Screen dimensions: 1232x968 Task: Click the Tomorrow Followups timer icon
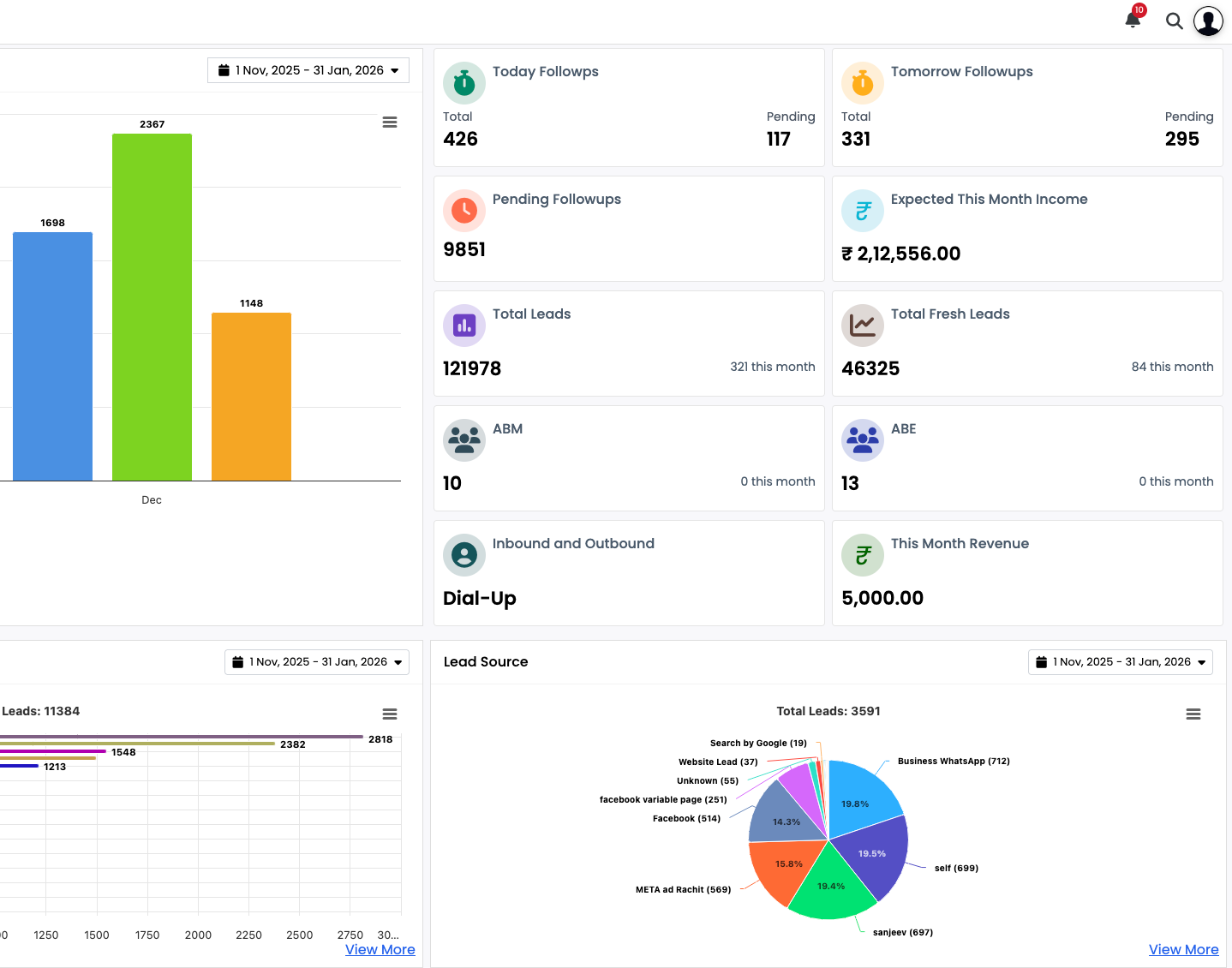[862, 83]
